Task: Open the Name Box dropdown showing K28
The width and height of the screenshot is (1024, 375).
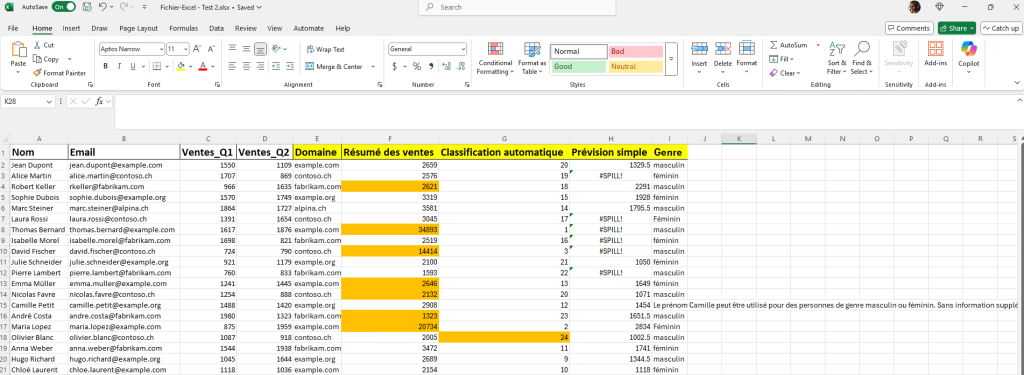Action: (x=50, y=101)
